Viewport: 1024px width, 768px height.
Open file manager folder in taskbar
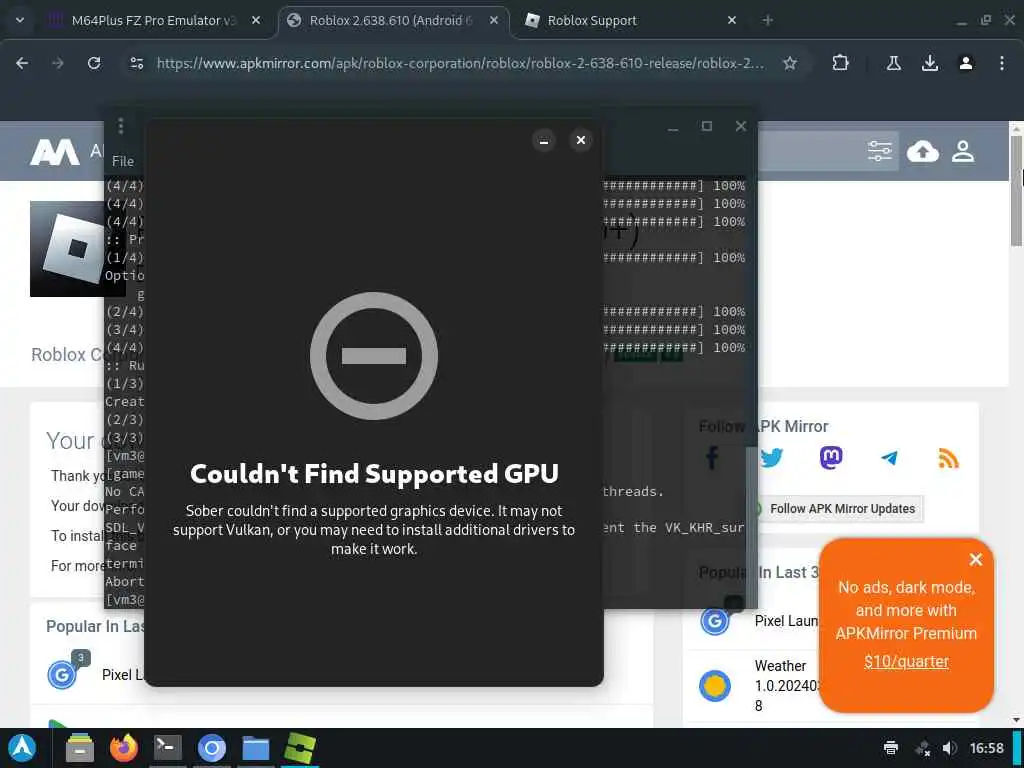pos(255,748)
